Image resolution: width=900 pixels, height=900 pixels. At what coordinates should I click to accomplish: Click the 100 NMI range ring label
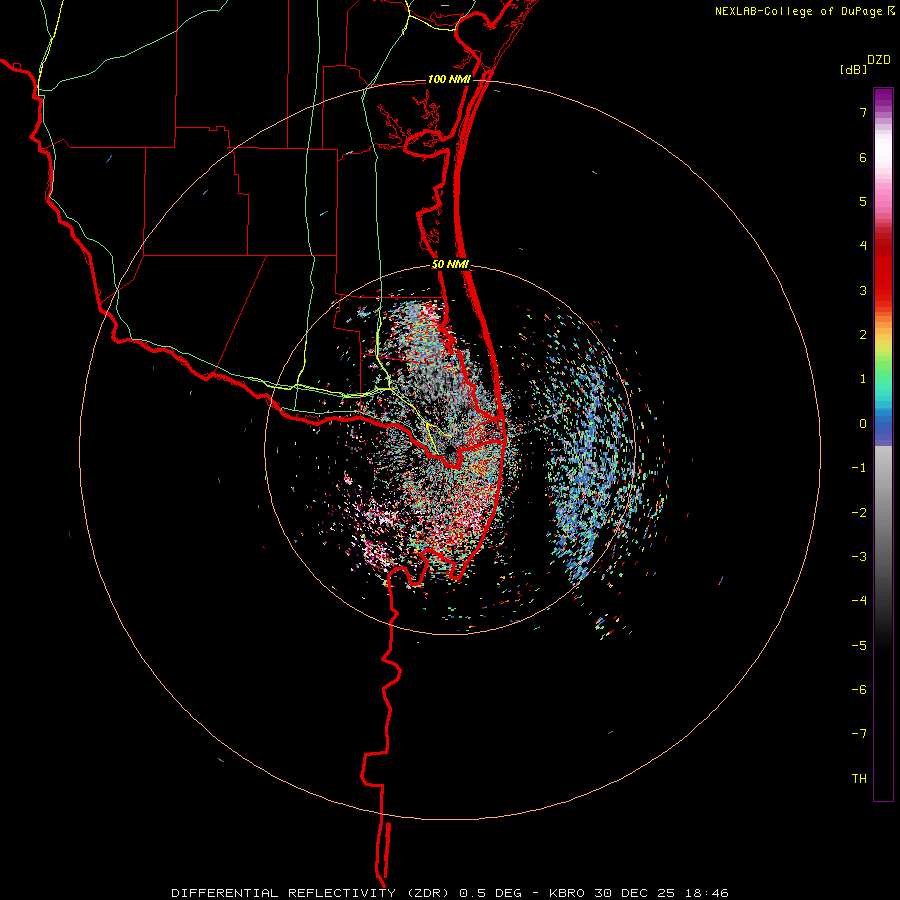click(449, 79)
